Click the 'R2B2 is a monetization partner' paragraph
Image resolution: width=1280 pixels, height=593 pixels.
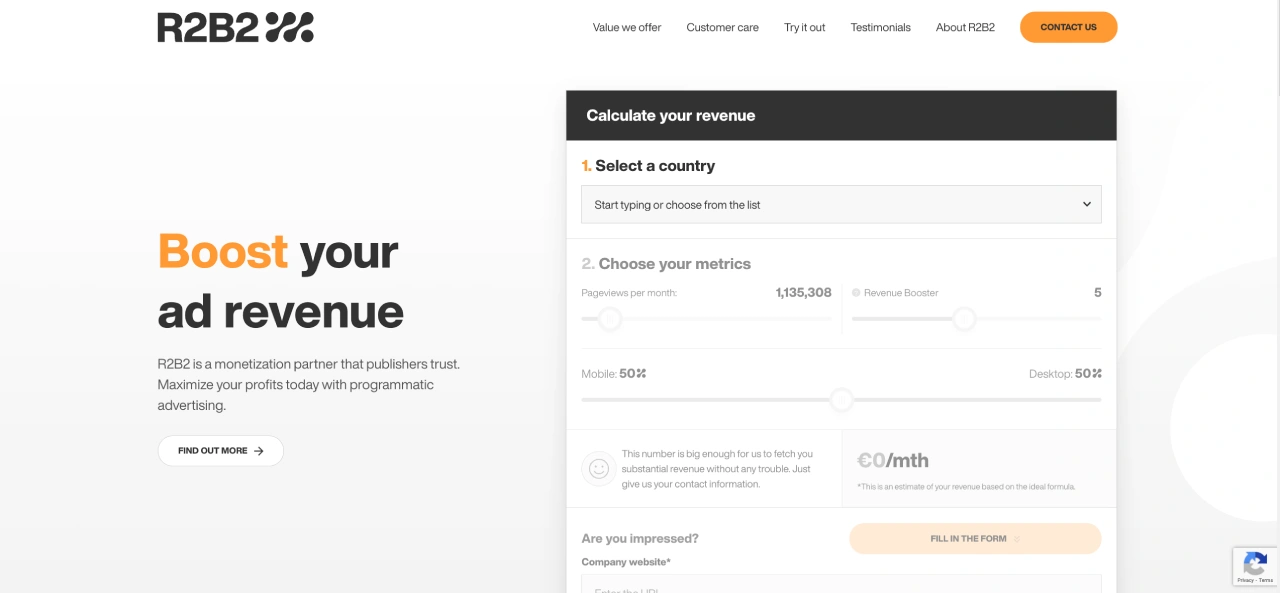tap(309, 385)
